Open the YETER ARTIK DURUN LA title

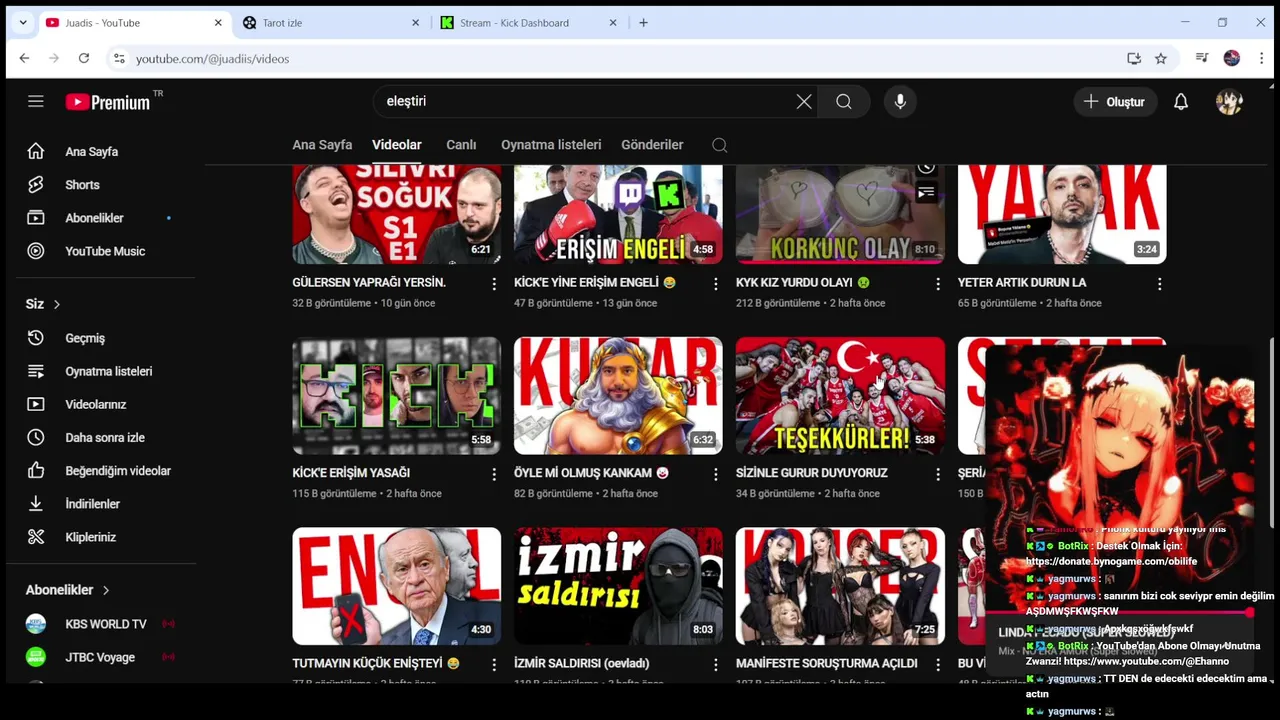tap(1022, 283)
